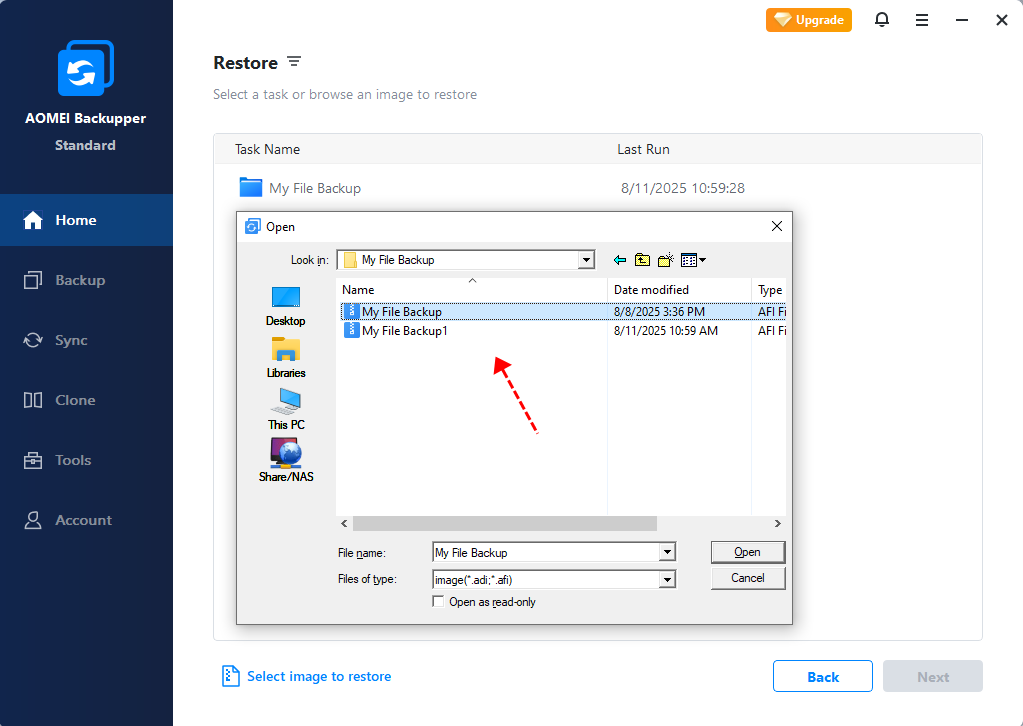Viewport: 1023px width, 726px height.
Task: Click the Select image to restore file icon
Action: (x=230, y=676)
